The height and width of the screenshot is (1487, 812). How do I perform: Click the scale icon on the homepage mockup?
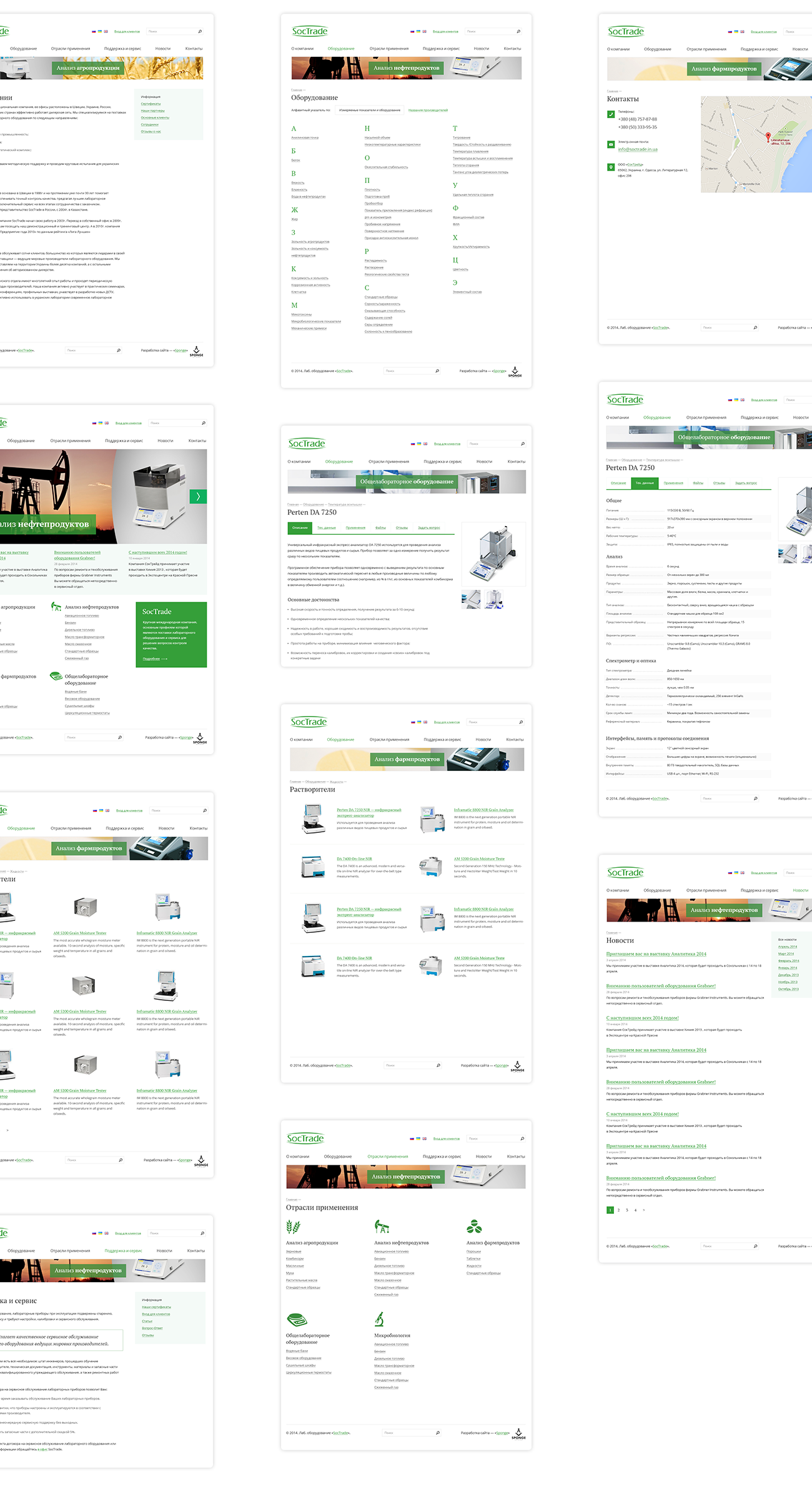point(56,676)
